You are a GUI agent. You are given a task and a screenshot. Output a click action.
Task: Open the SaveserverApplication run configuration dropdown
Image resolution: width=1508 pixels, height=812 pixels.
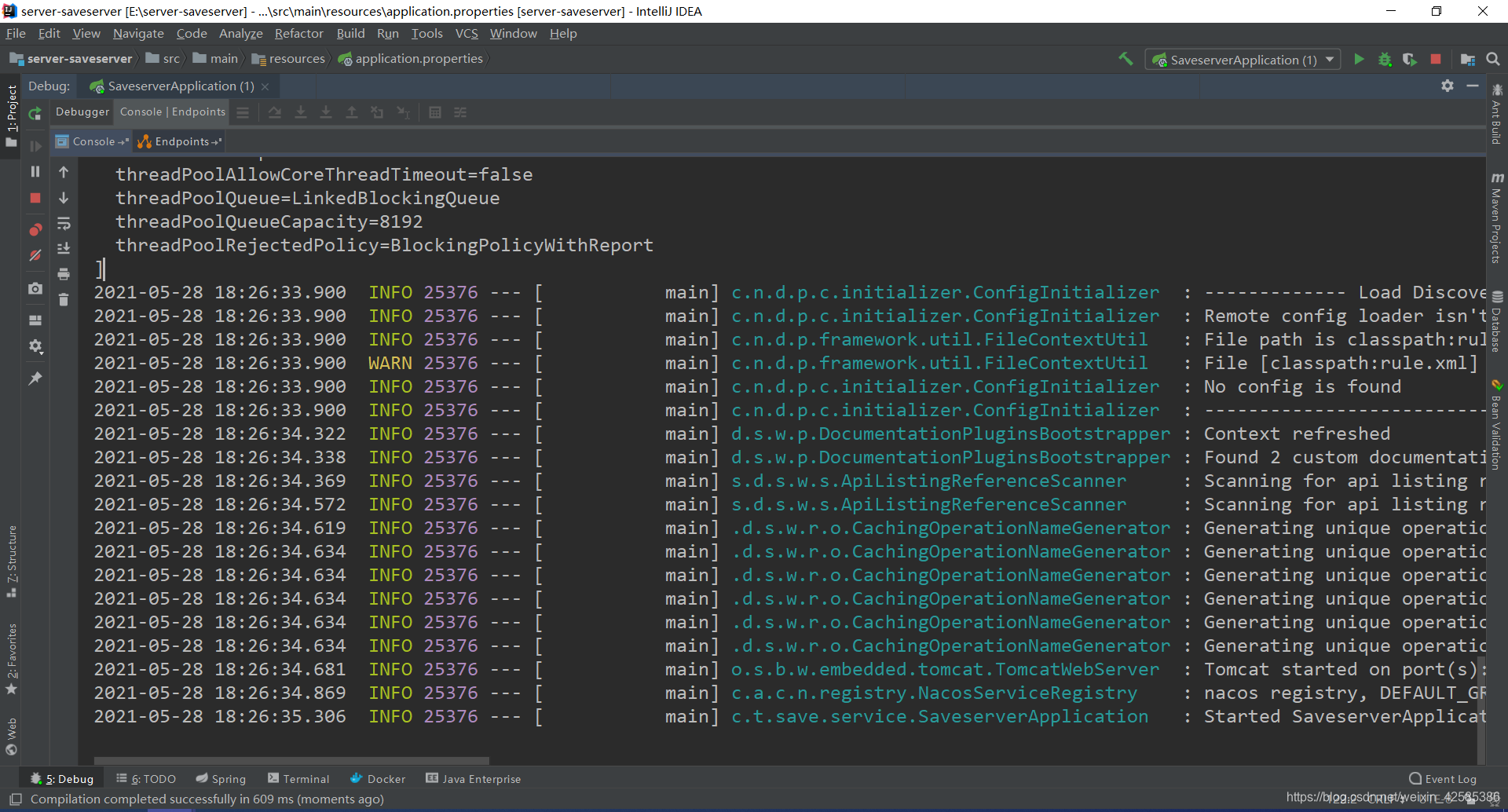(1329, 59)
